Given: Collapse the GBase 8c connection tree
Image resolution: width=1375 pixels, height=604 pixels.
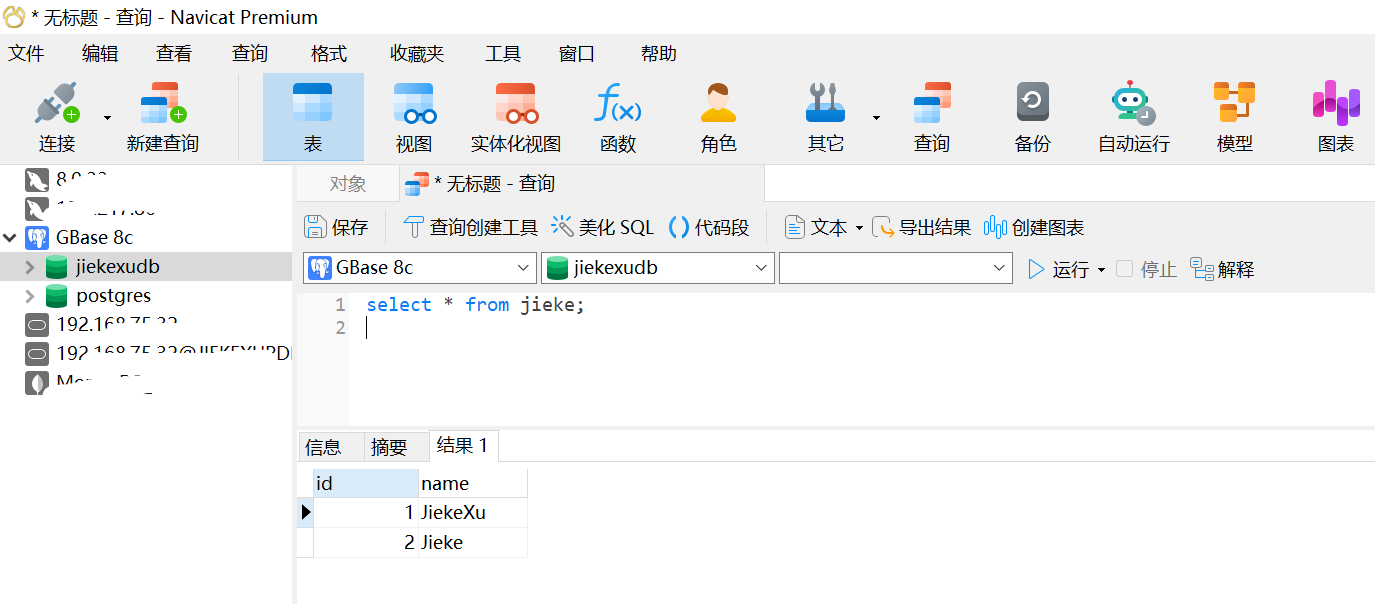Looking at the screenshot, I should coord(8,237).
